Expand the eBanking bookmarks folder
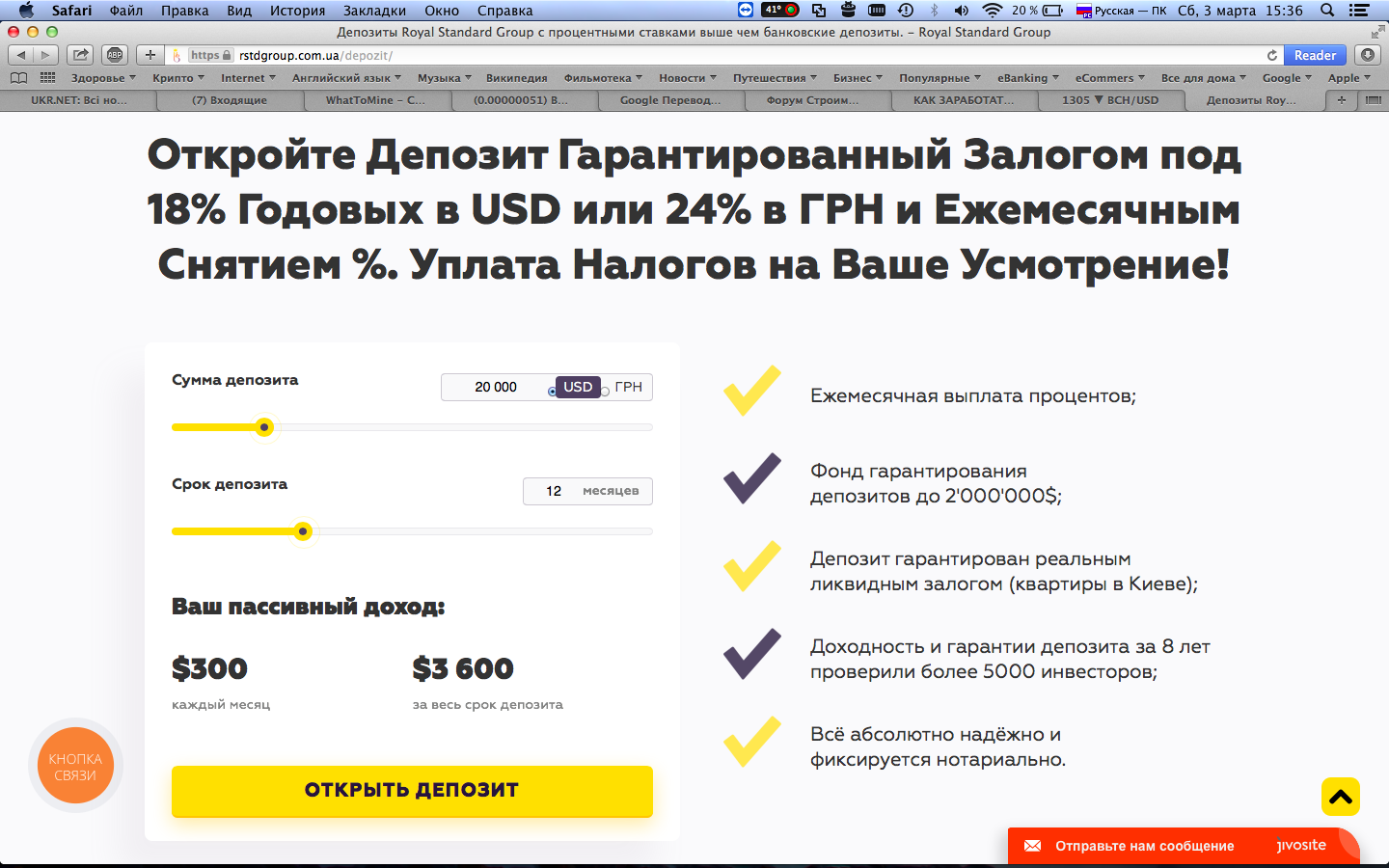 pyautogui.click(x=1028, y=77)
